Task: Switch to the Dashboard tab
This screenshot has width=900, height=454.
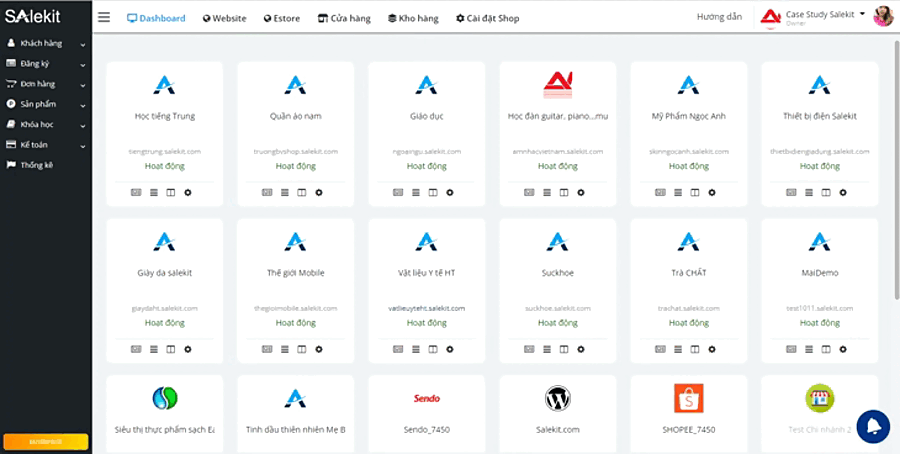Action: click(x=156, y=18)
